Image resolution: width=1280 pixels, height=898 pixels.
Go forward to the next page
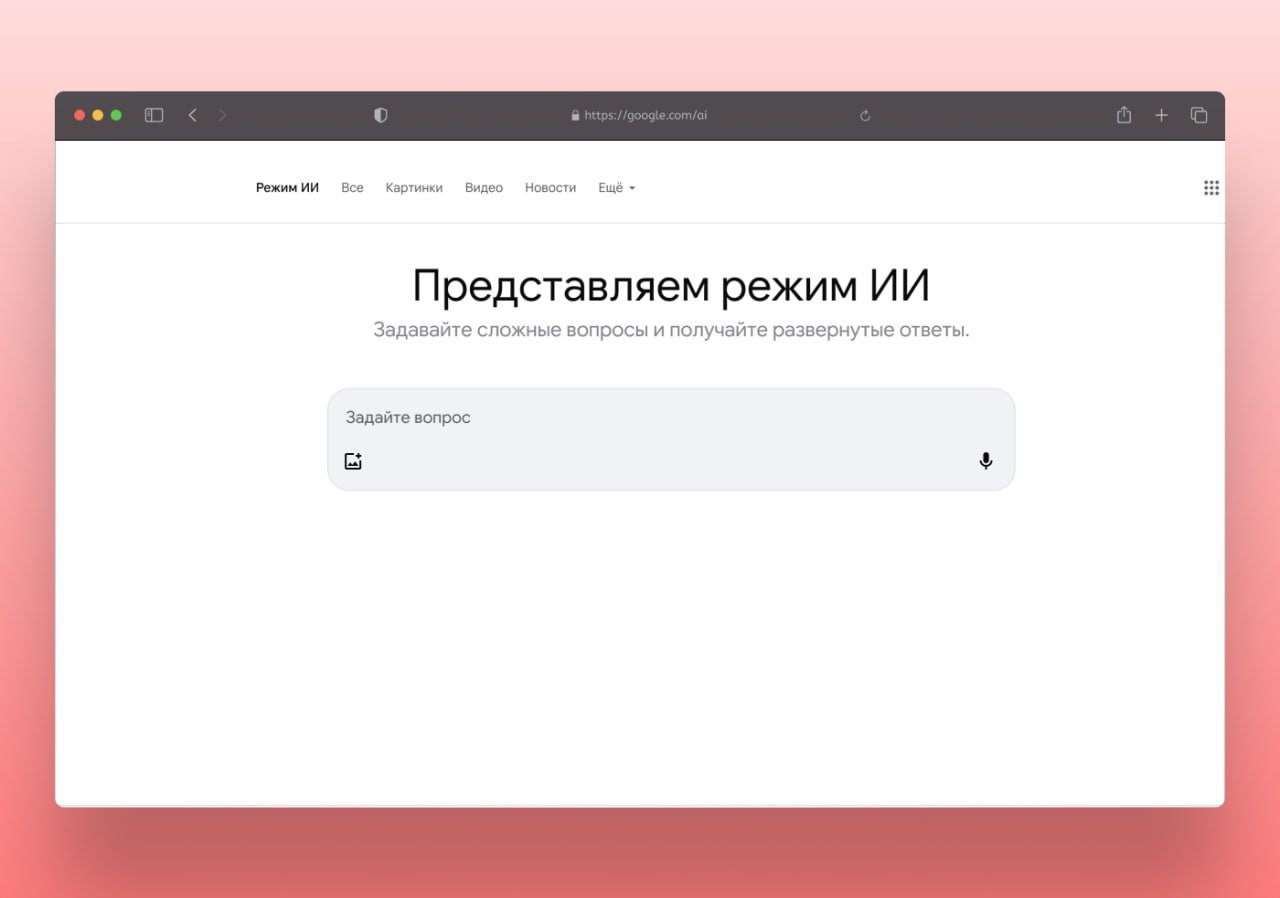(222, 116)
